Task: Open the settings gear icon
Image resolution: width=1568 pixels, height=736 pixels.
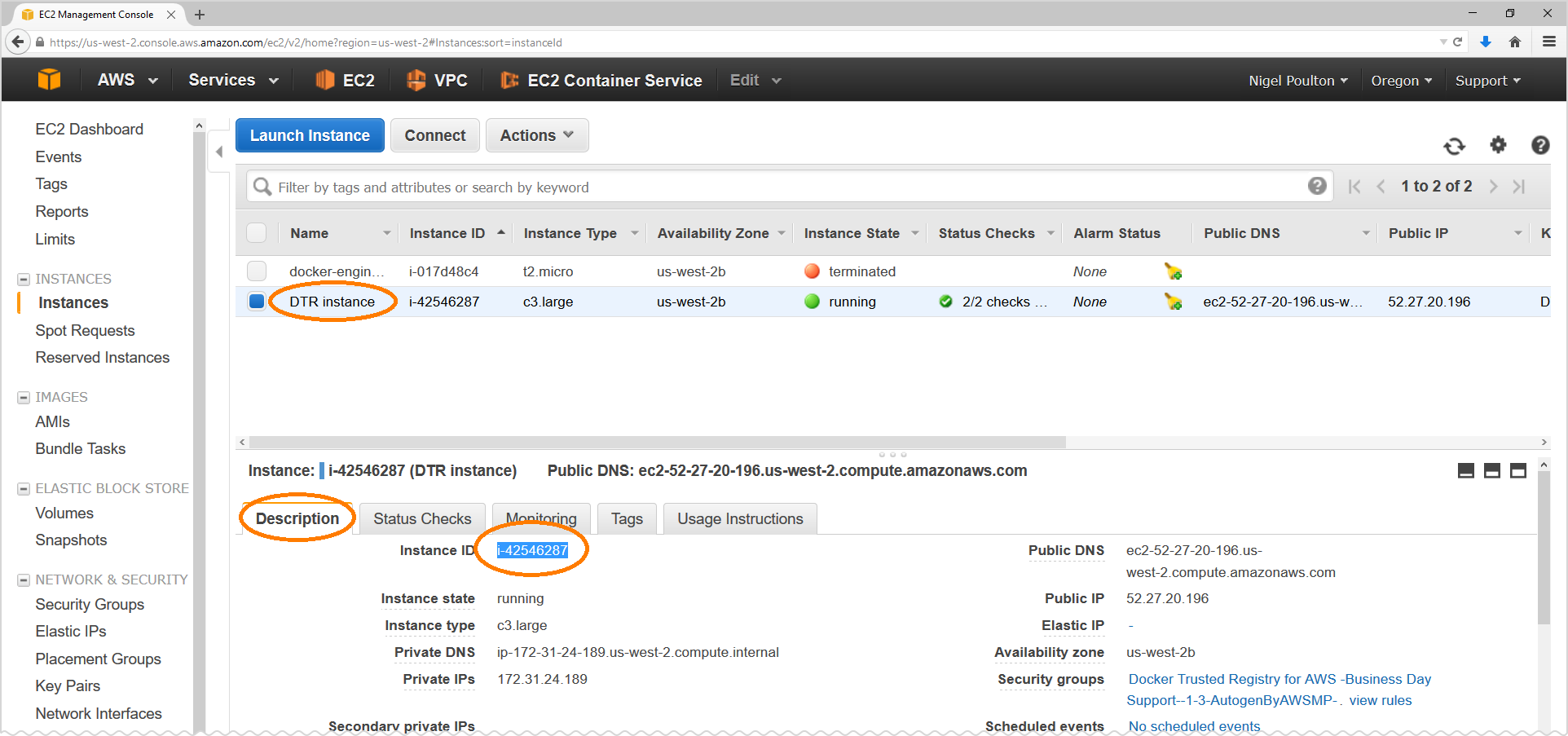Action: pyautogui.click(x=1498, y=145)
